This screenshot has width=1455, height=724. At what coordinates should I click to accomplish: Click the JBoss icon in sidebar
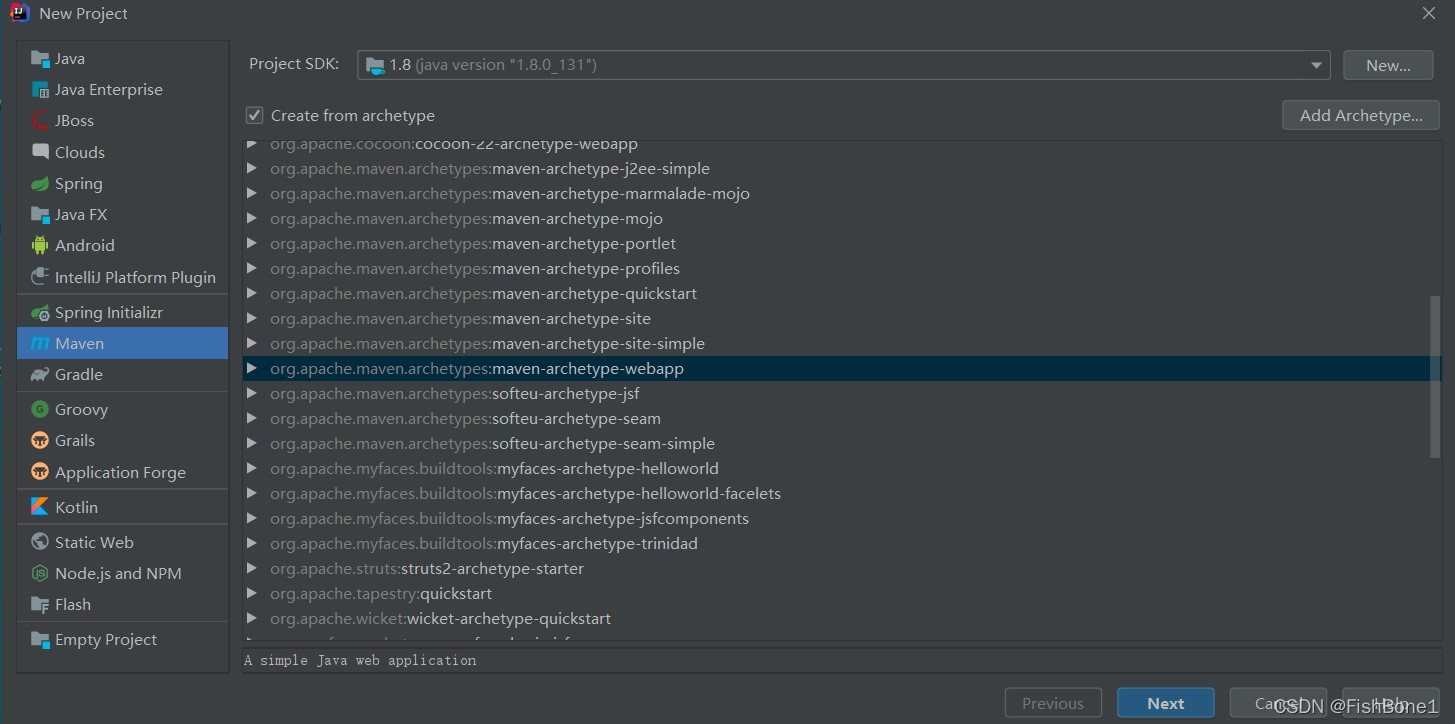(40, 121)
